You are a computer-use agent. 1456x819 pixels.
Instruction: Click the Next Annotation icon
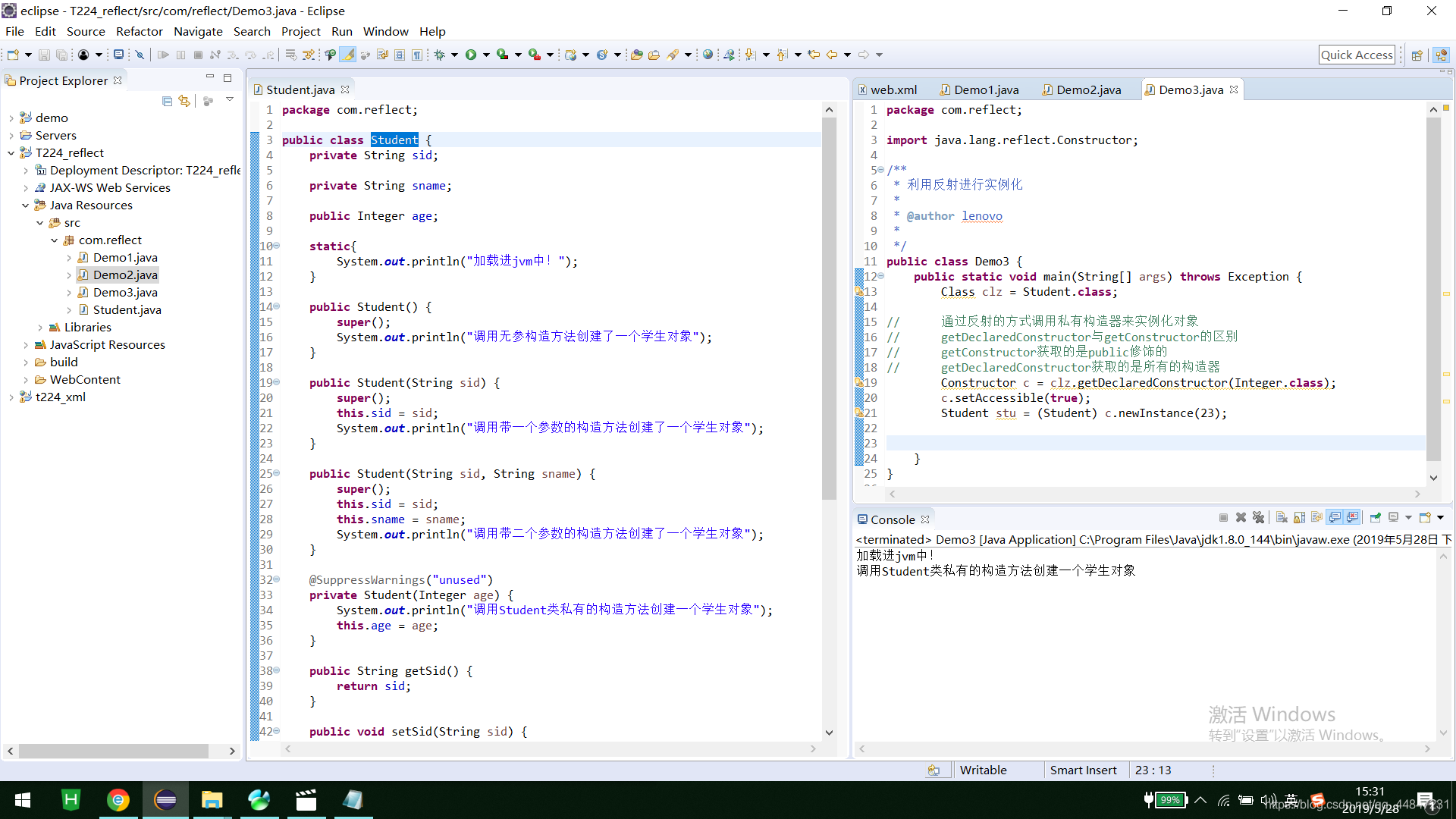(750, 55)
